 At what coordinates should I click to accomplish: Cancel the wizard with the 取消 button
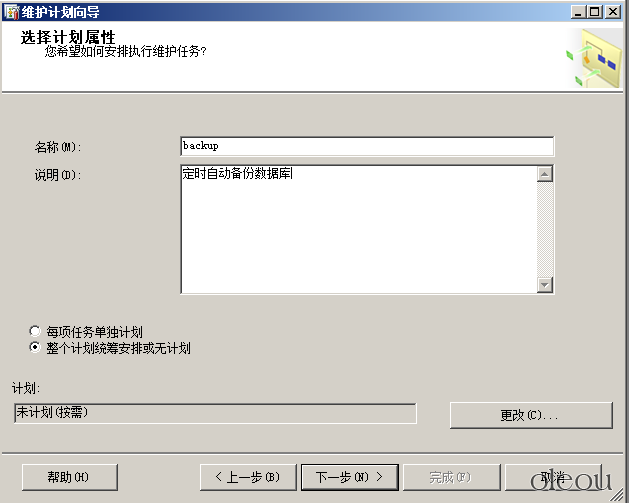click(554, 477)
